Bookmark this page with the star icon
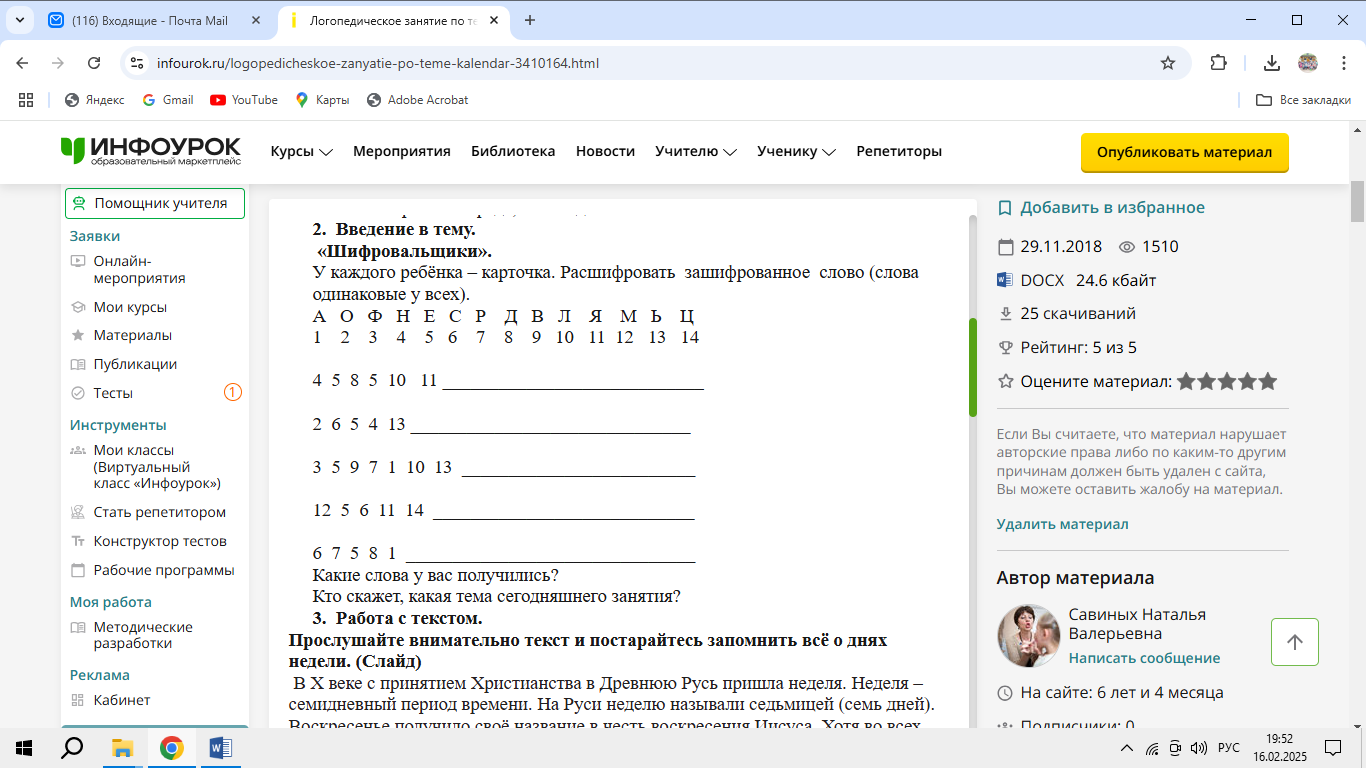 (1168, 63)
